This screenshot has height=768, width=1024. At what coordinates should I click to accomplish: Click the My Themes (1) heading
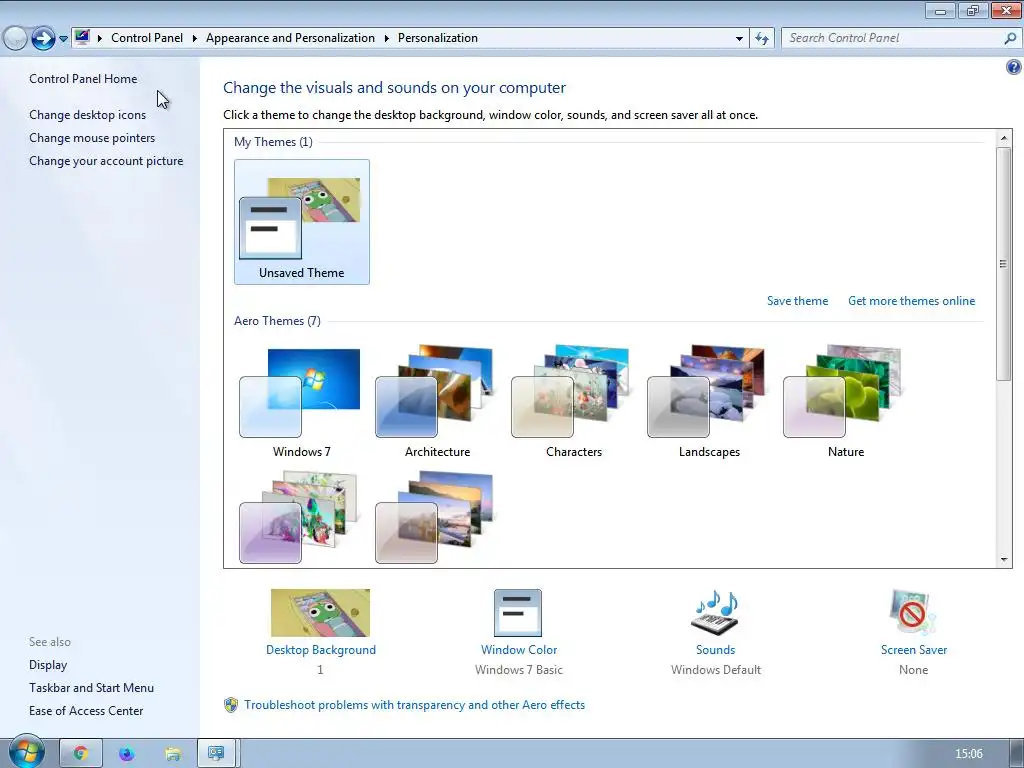click(x=273, y=142)
